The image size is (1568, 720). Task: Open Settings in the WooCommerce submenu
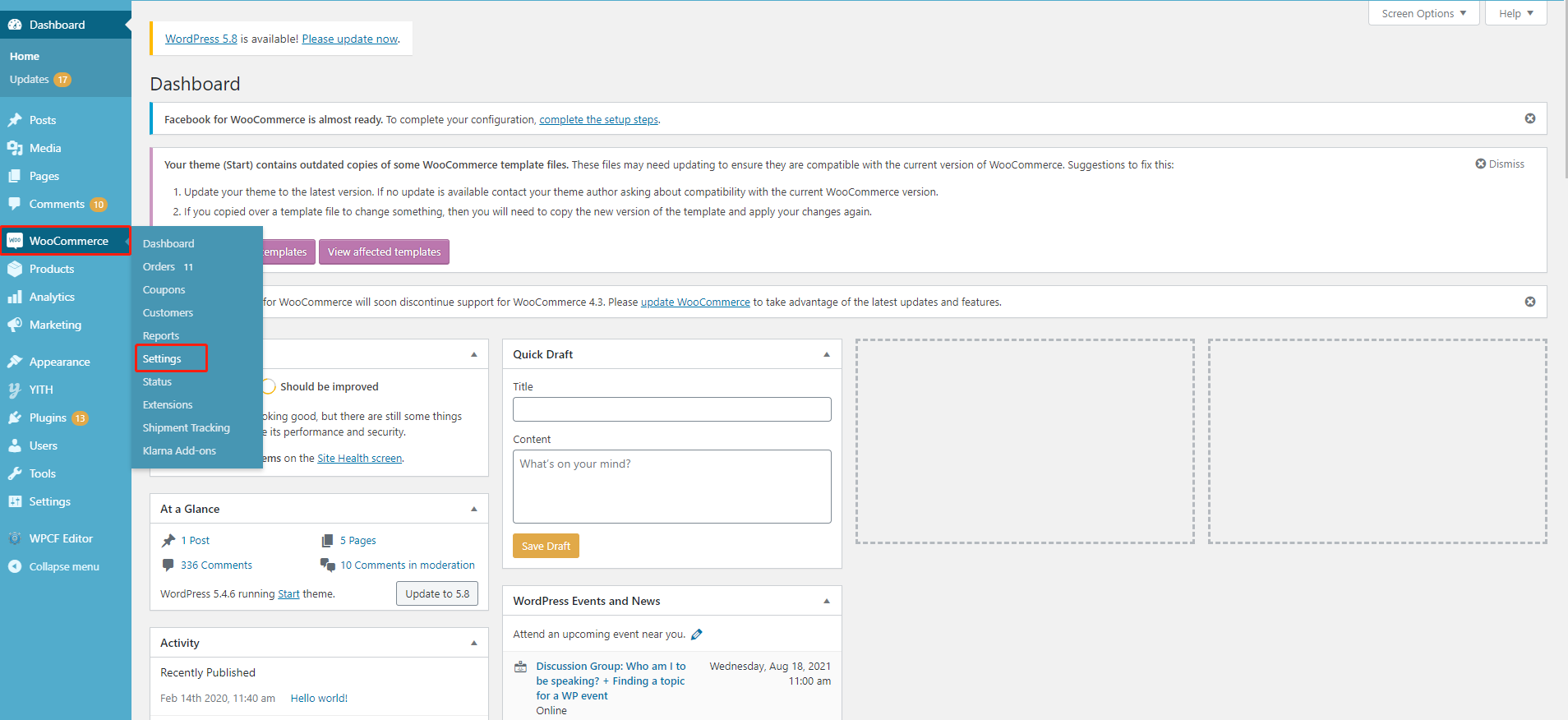(x=162, y=359)
